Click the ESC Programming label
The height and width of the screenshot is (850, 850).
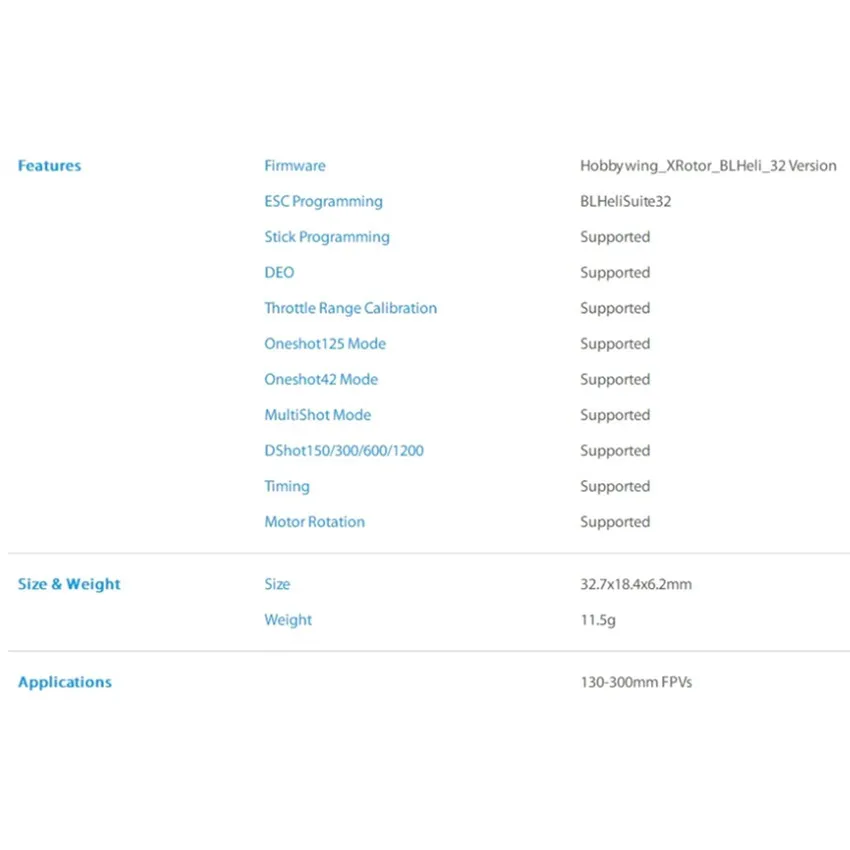[324, 202]
